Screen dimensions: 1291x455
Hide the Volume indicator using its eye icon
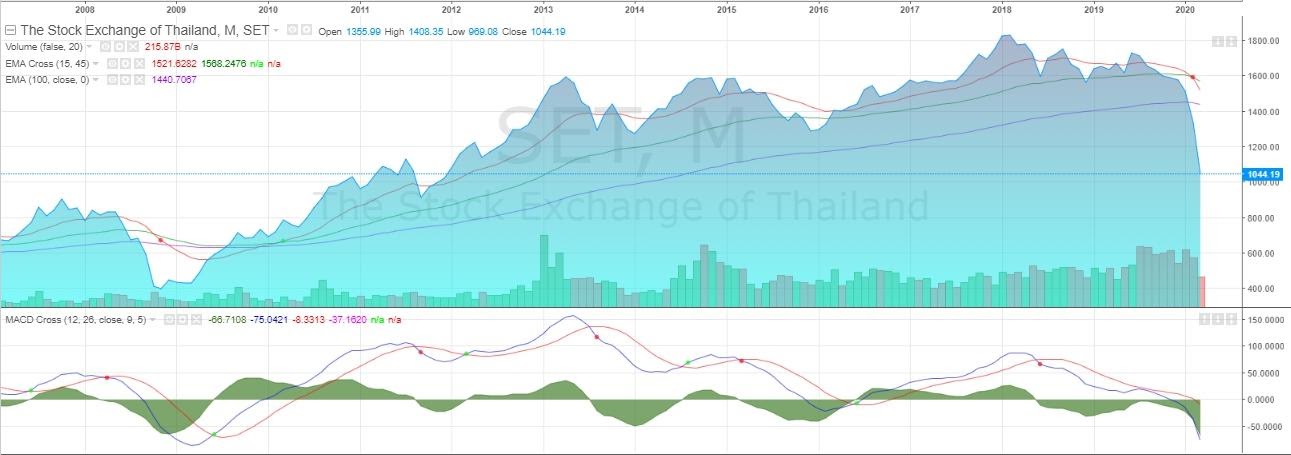click(x=105, y=47)
